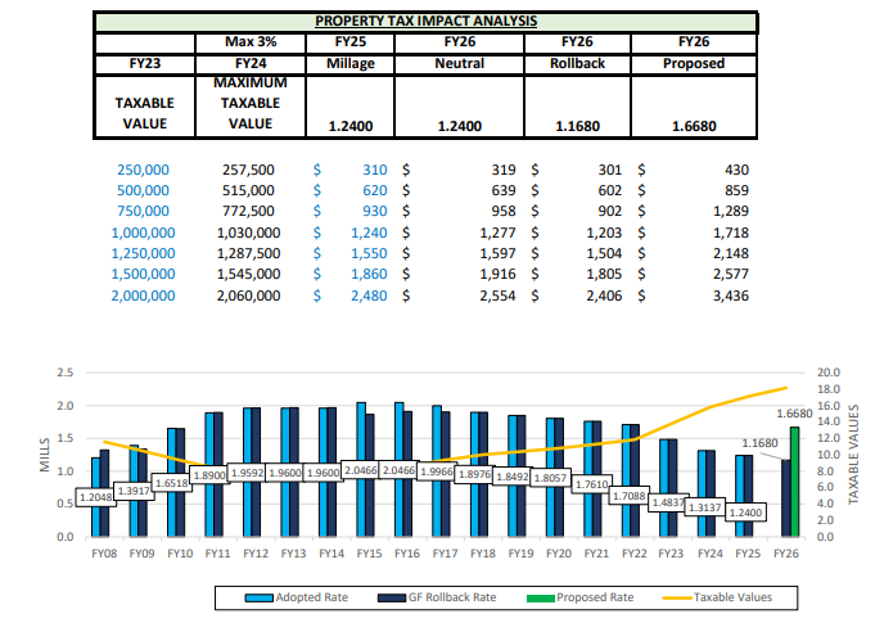Click the blue 1,500,000 taxable value
The height and width of the screenshot is (641, 875).
(x=143, y=274)
